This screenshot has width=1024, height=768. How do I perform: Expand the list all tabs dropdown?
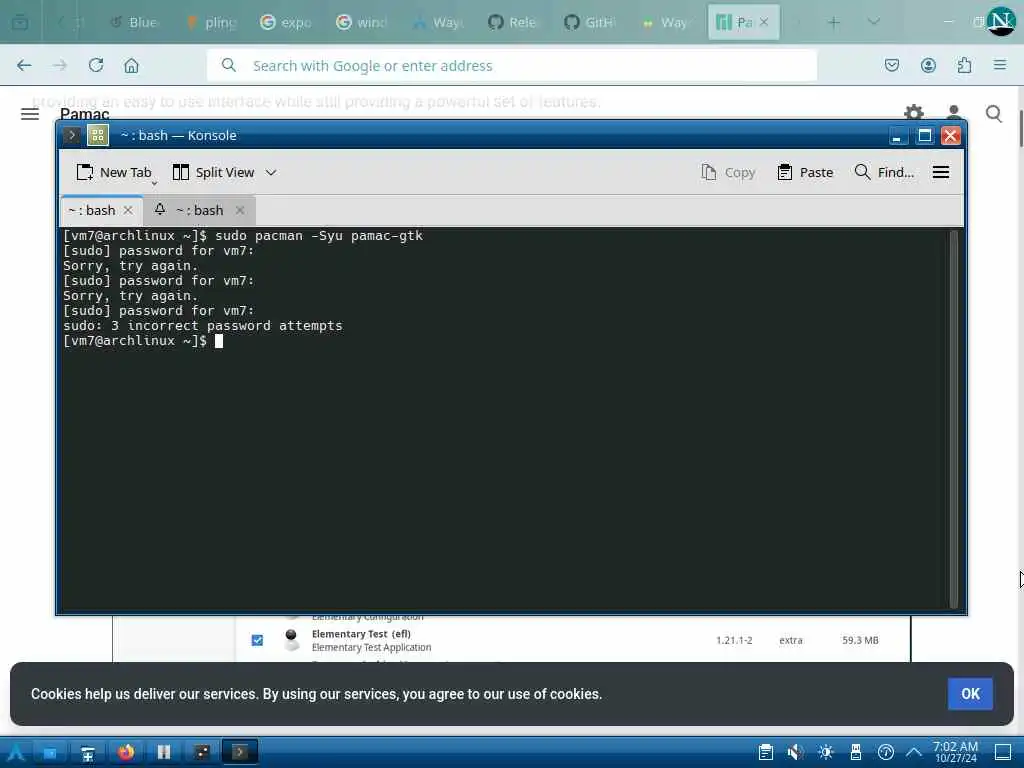click(873, 22)
